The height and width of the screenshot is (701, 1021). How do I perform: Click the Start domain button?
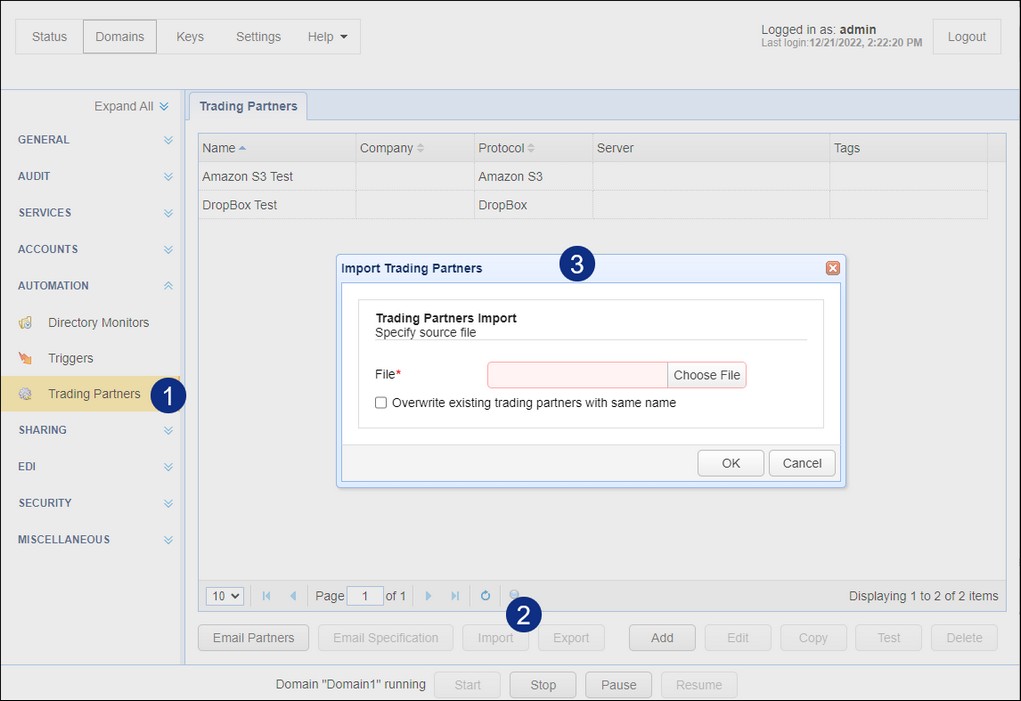tap(468, 685)
